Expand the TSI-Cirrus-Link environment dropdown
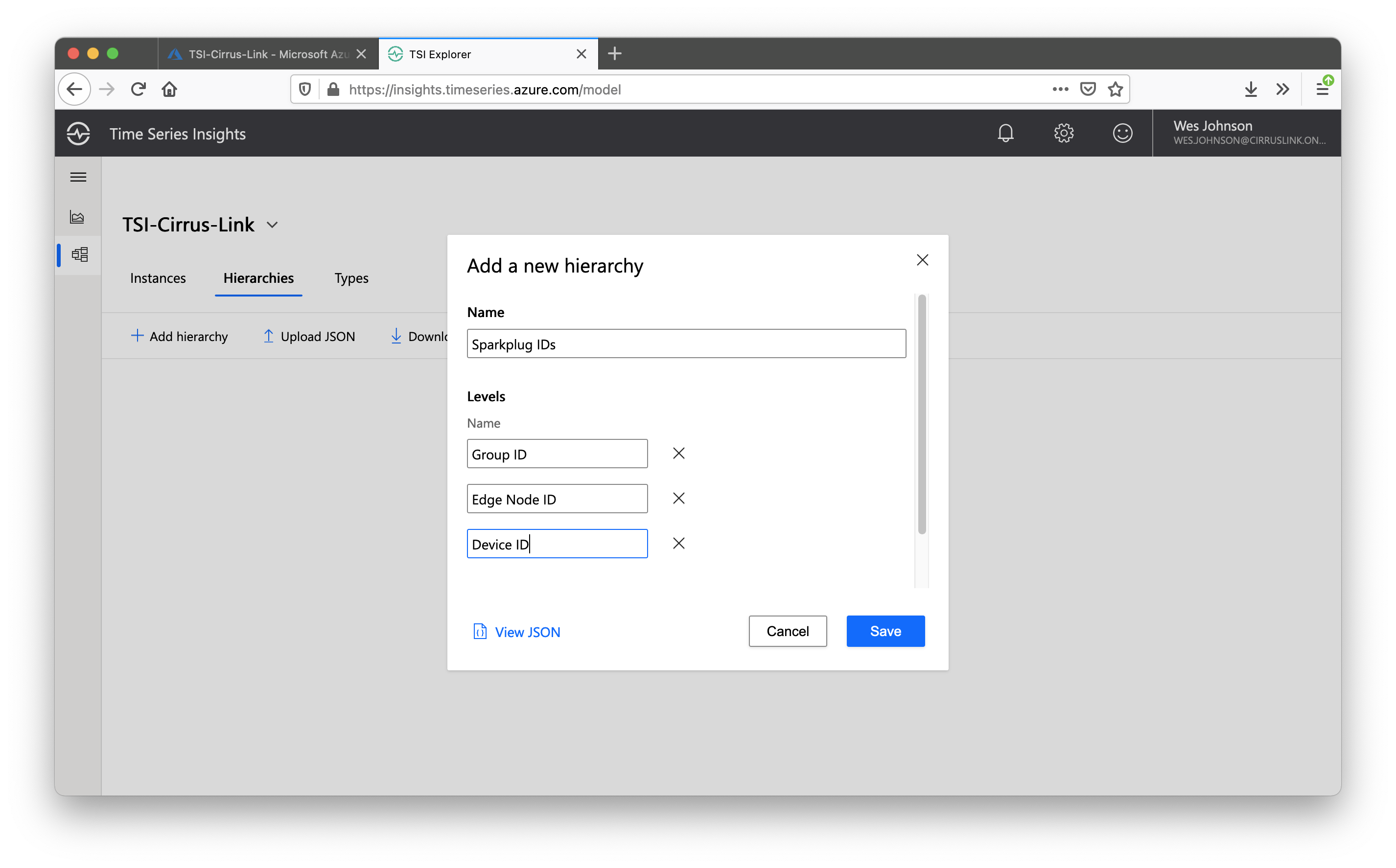1396x868 pixels. pos(273,225)
